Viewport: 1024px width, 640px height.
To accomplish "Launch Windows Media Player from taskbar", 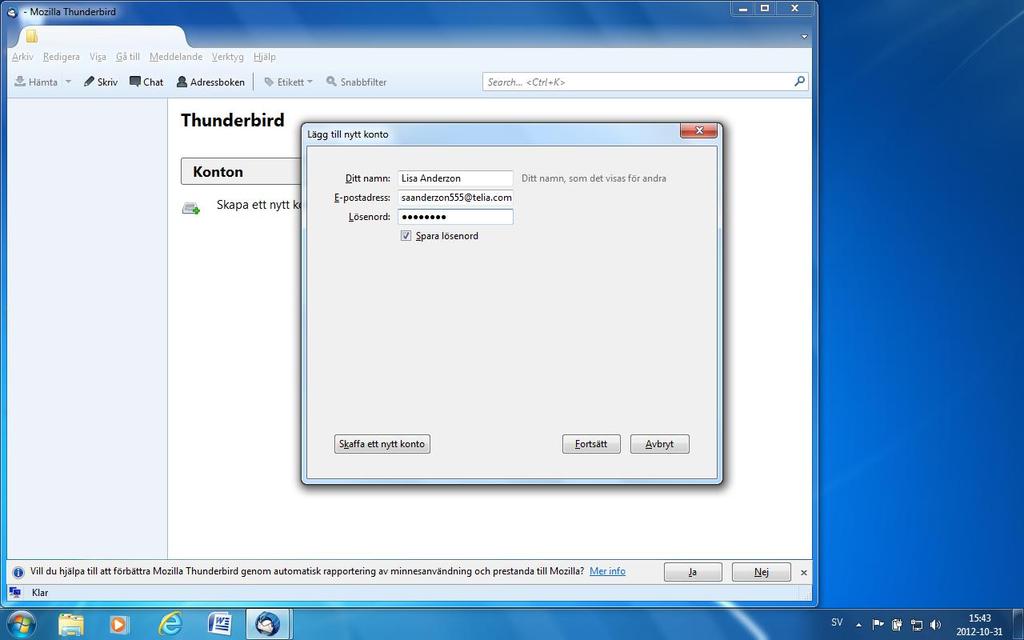I will pos(120,624).
